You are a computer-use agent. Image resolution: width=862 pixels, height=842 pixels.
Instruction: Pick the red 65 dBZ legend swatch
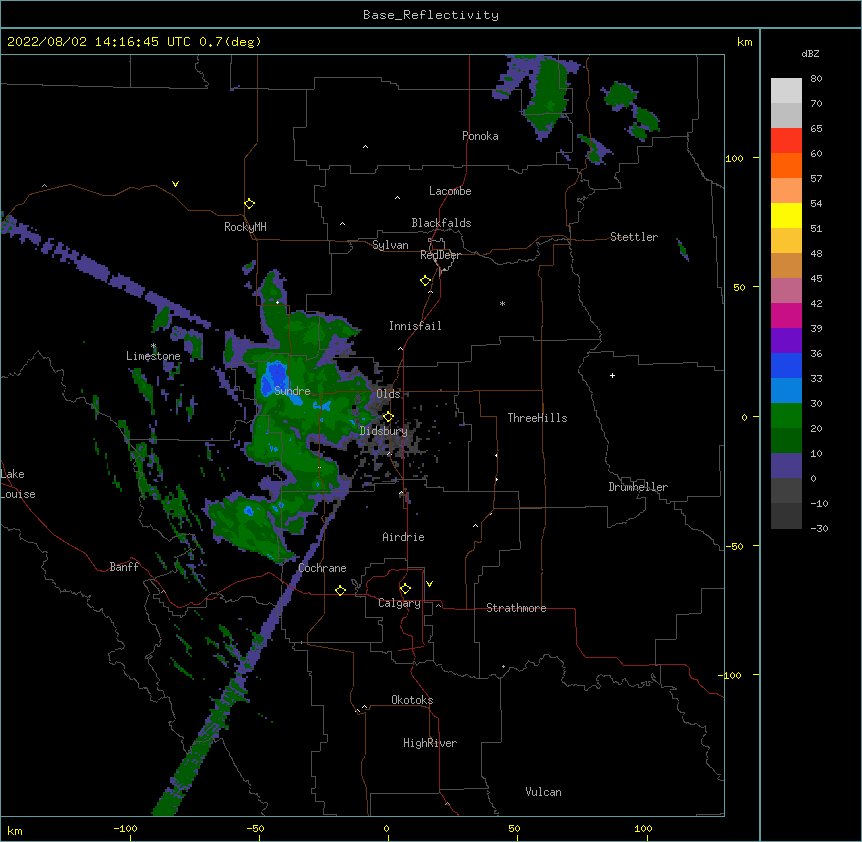786,140
